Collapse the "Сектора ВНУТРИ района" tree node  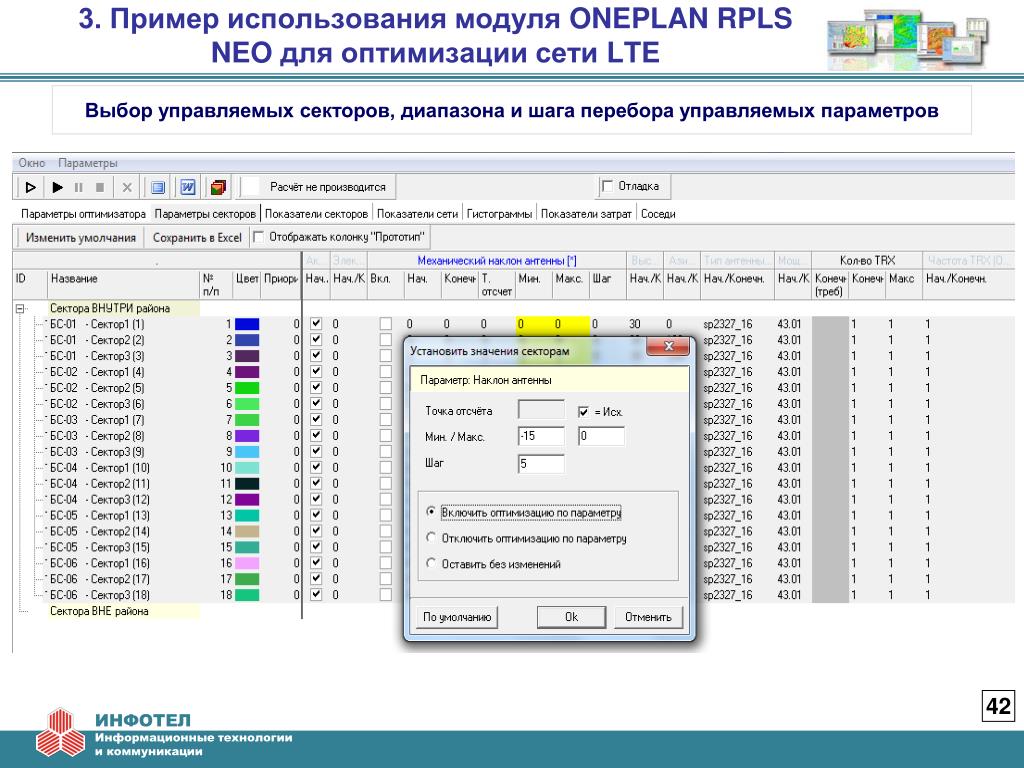pyautogui.click(x=20, y=308)
